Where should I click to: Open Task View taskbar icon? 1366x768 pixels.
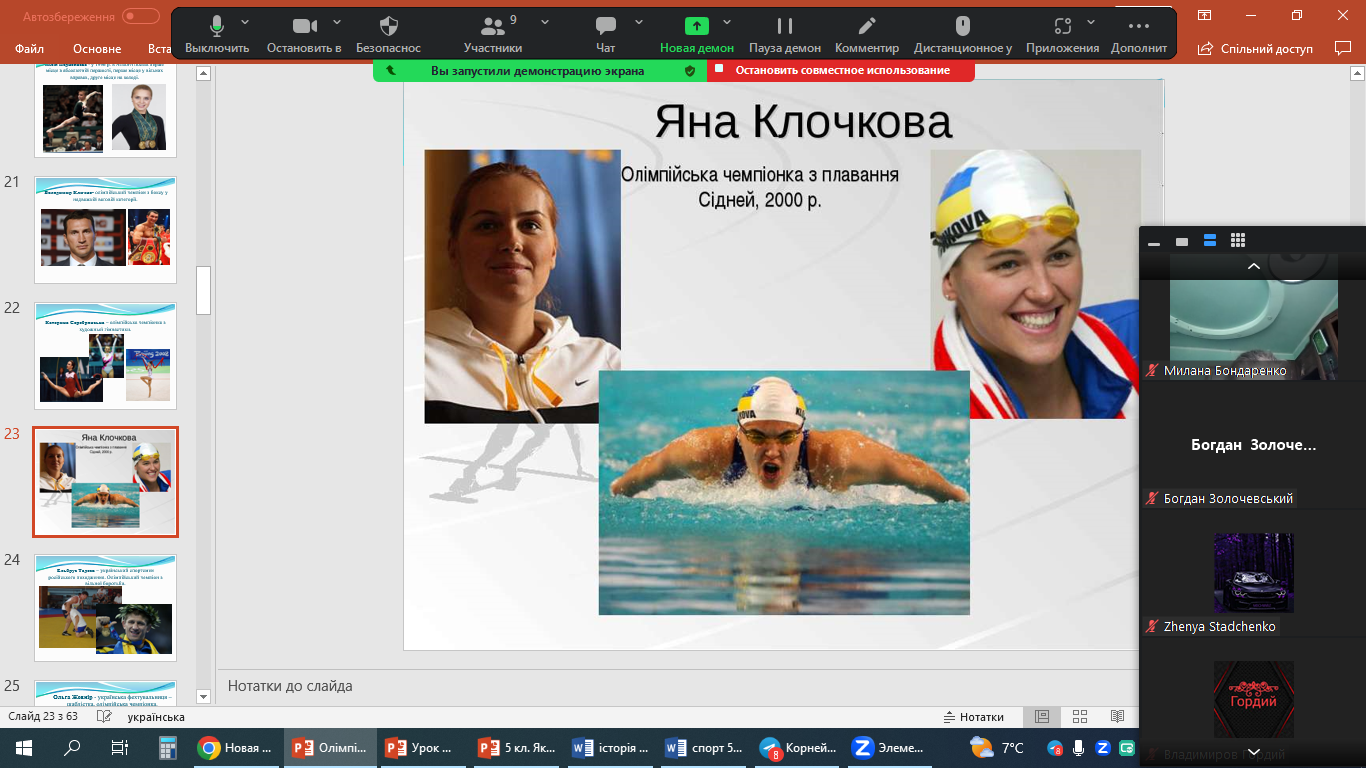tap(120, 747)
